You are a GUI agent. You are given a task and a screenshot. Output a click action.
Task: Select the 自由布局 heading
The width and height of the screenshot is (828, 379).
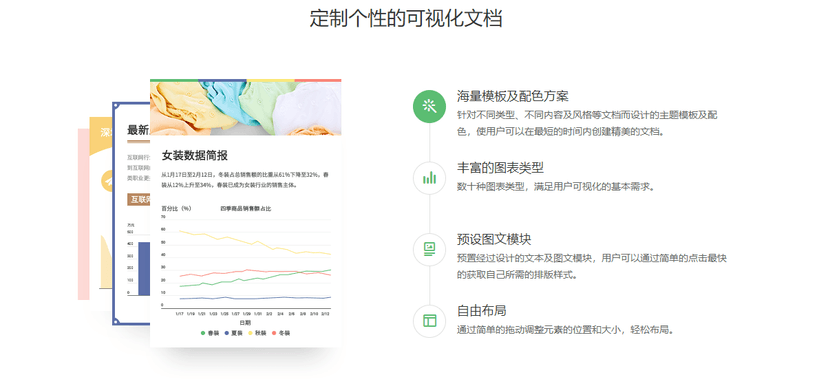point(482,310)
